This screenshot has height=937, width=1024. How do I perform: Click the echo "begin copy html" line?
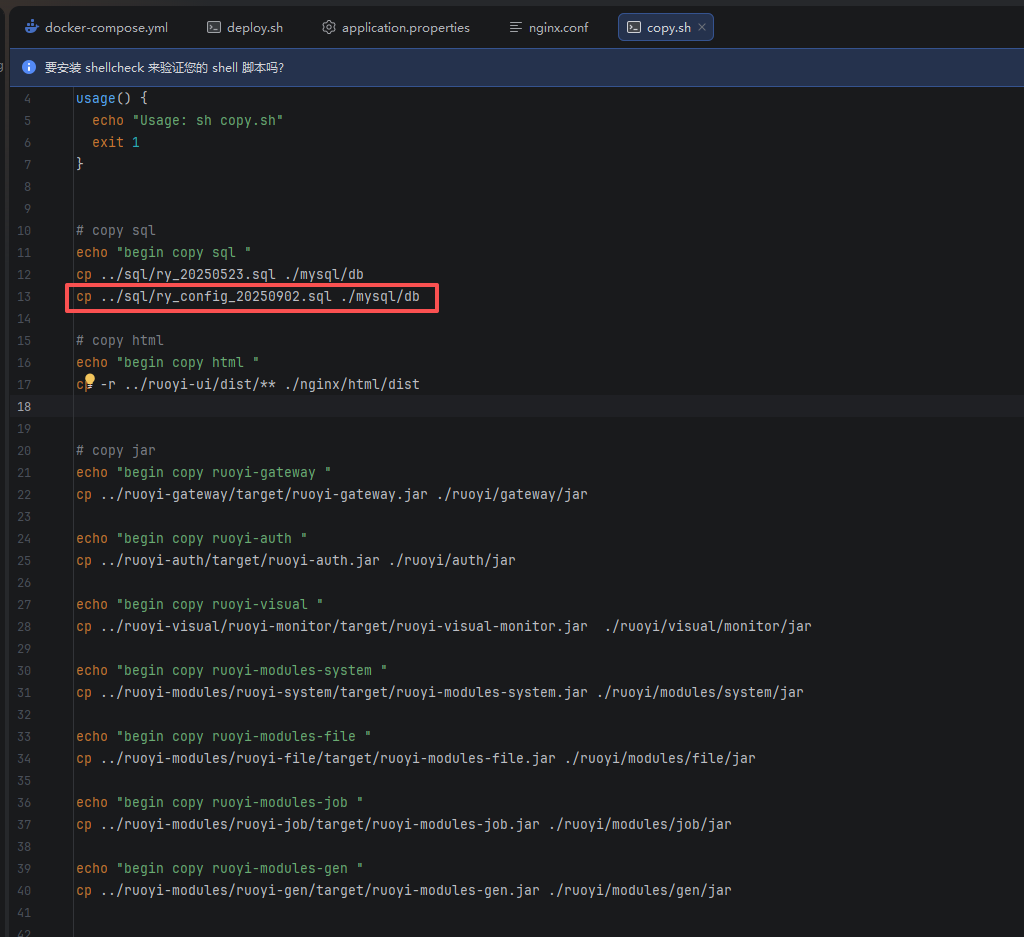[167, 362]
